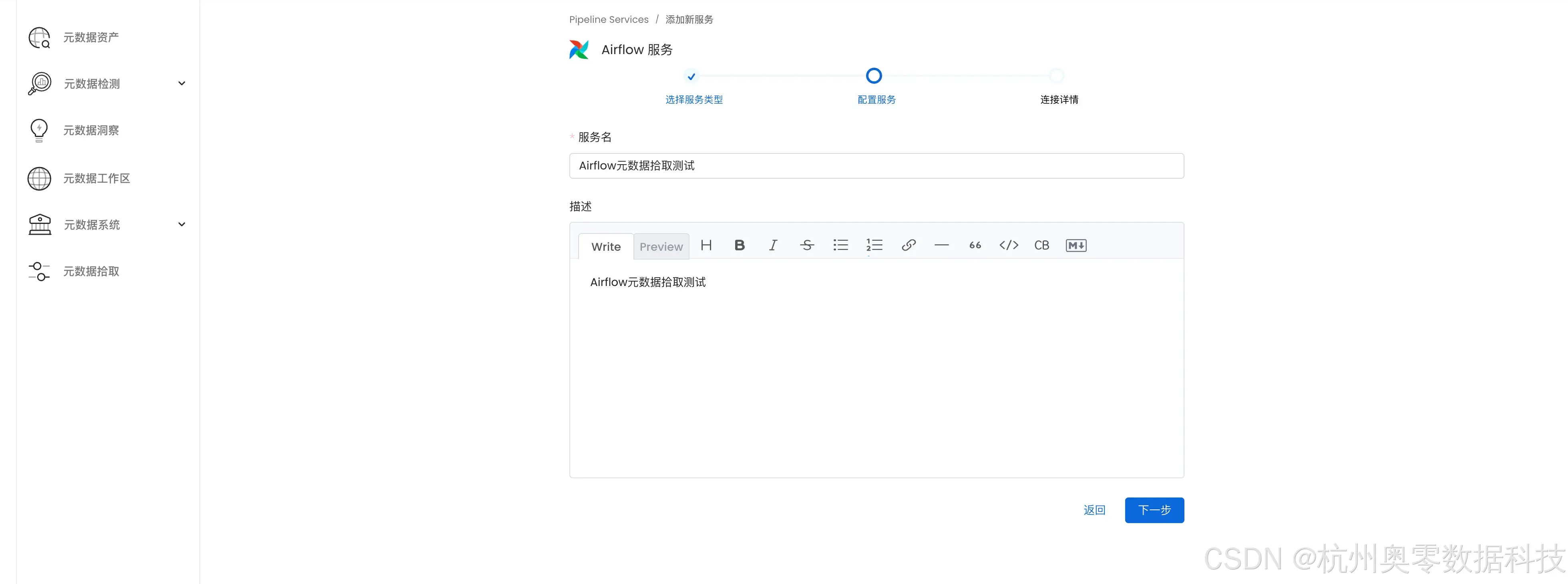Edit the 服务名 input field
The height and width of the screenshot is (584, 1568).
coord(875,165)
